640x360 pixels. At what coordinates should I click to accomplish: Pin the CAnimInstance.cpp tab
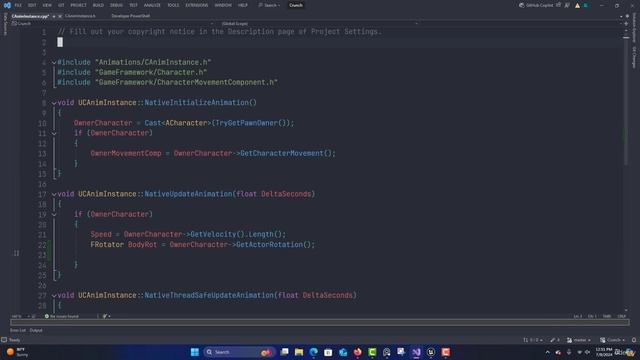pyautogui.click(x=54, y=16)
